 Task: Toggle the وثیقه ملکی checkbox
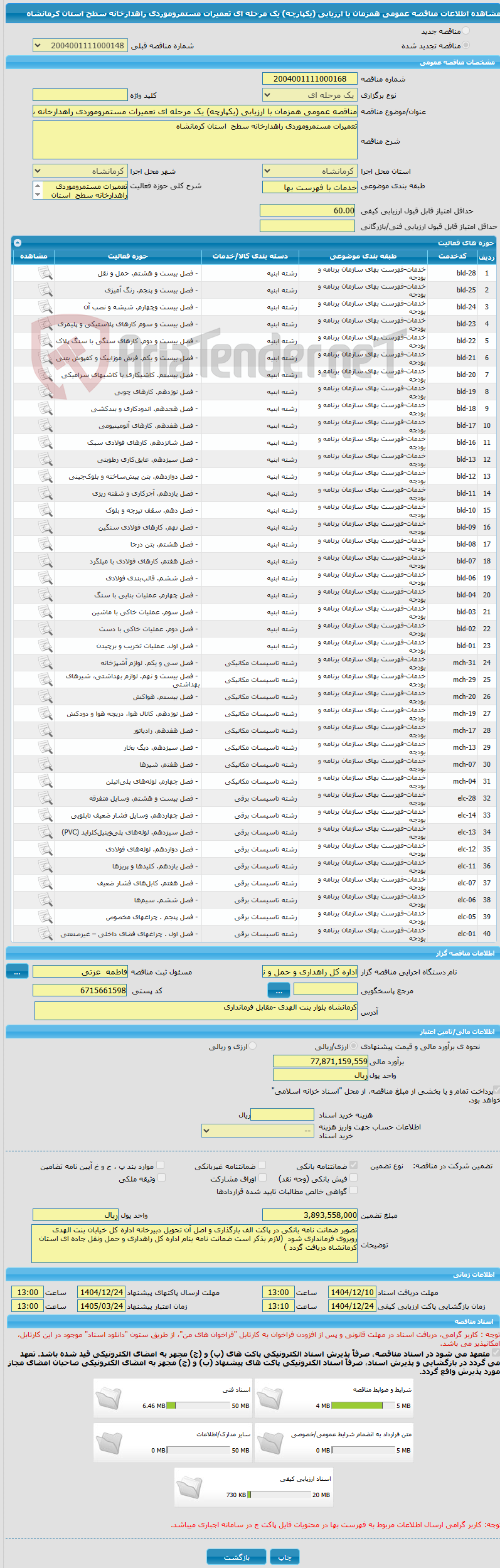(161, 1178)
